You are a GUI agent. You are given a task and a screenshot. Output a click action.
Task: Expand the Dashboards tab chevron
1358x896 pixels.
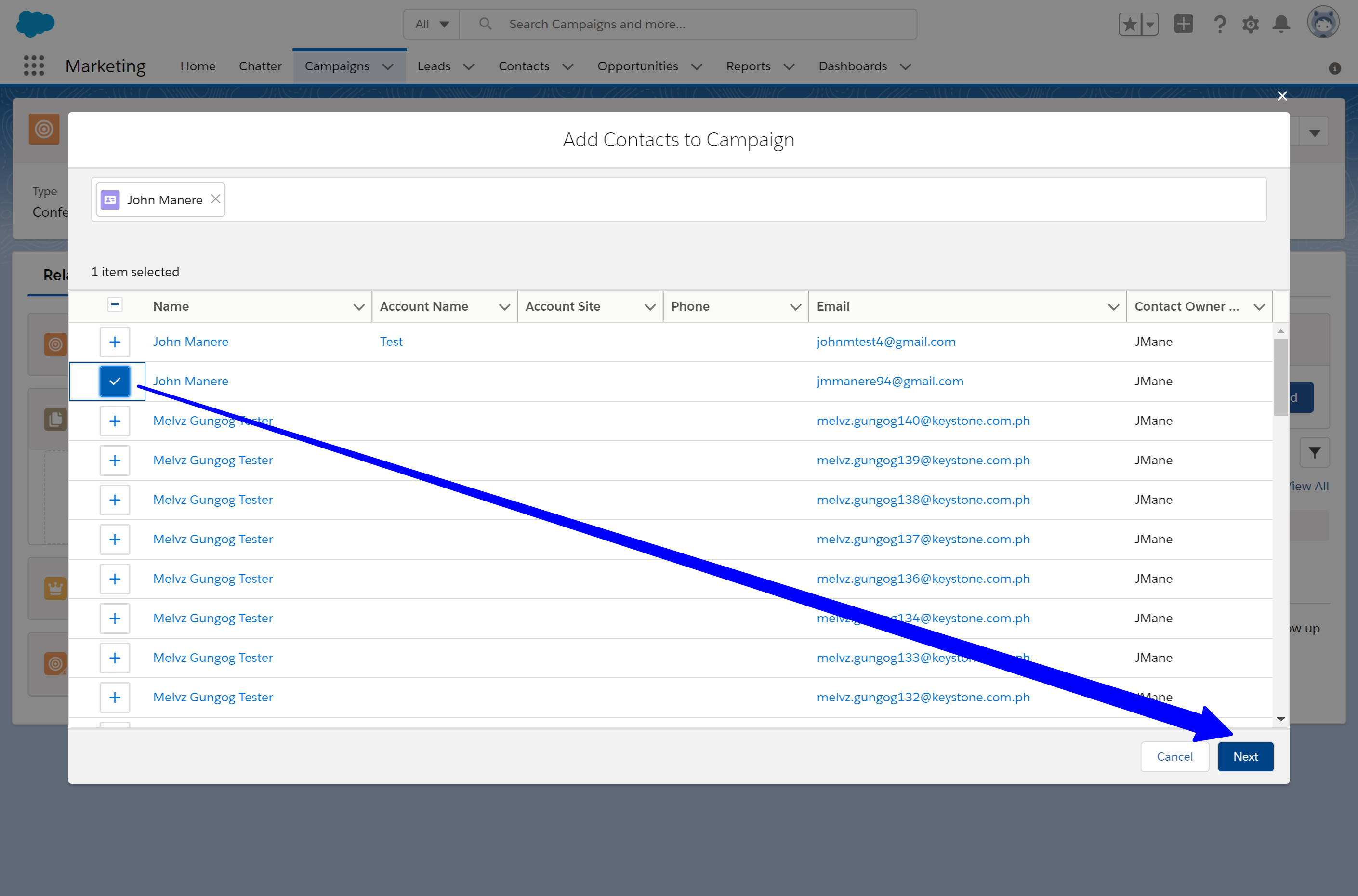(906, 67)
